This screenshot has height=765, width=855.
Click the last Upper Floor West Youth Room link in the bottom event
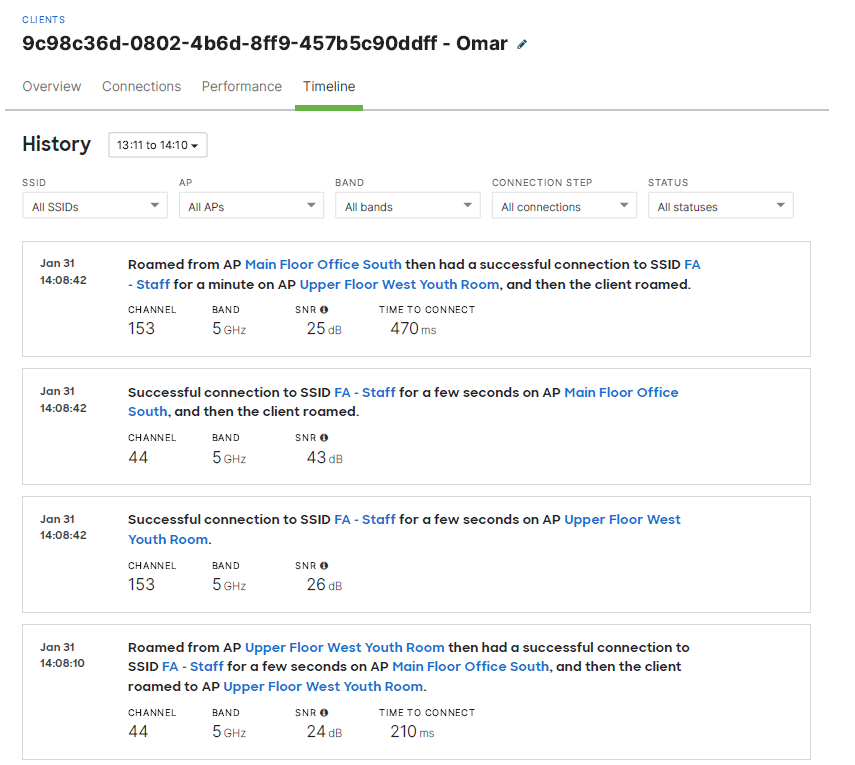pyautogui.click(x=323, y=687)
